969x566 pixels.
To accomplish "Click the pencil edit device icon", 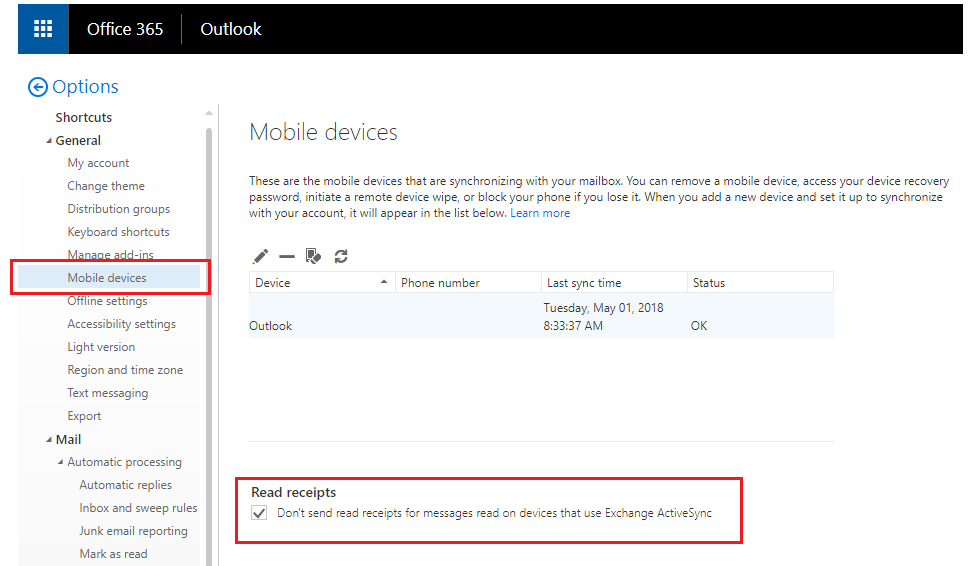I will pos(260,257).
